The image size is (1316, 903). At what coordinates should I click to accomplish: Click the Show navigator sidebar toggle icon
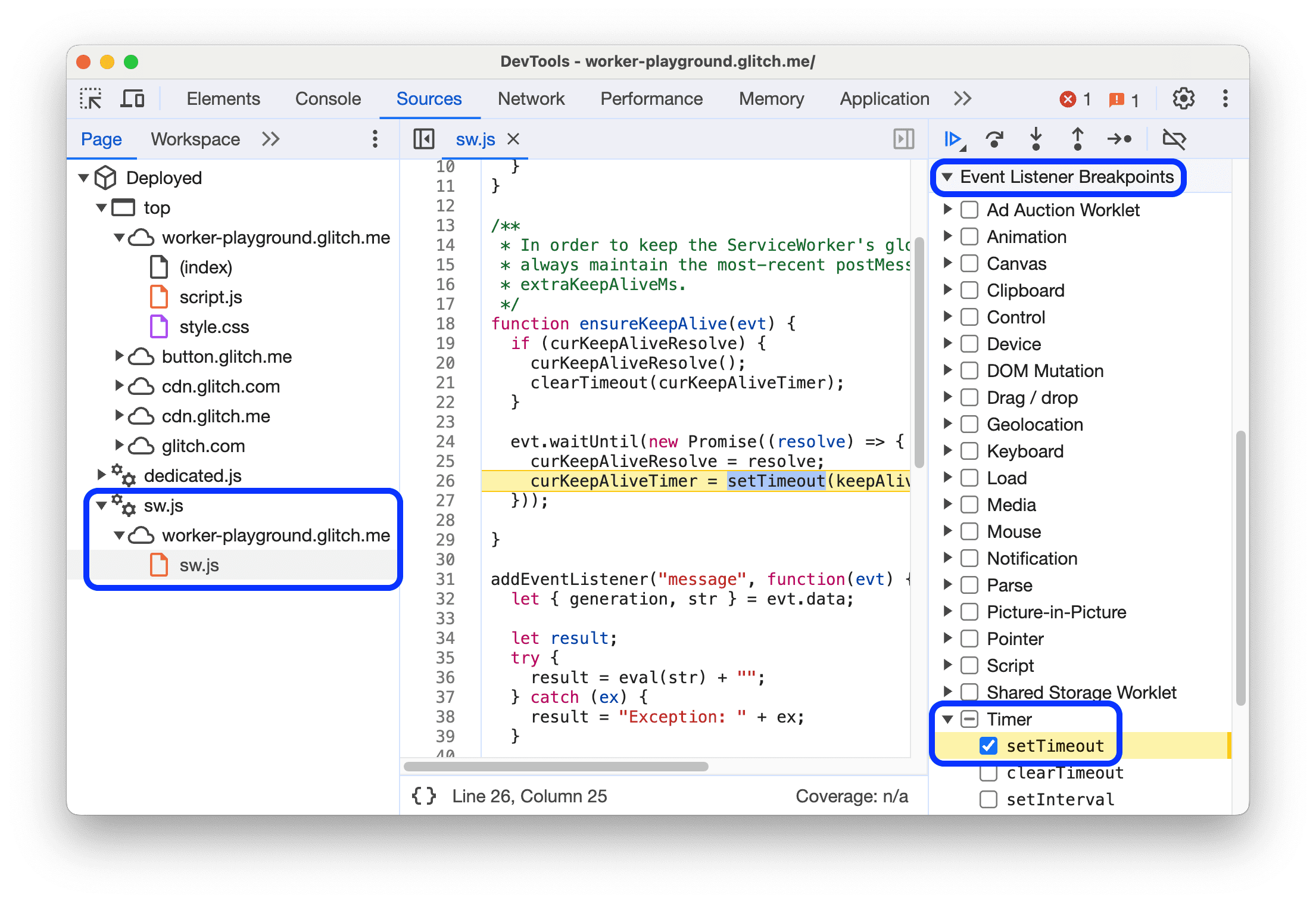tap(422, 139)
